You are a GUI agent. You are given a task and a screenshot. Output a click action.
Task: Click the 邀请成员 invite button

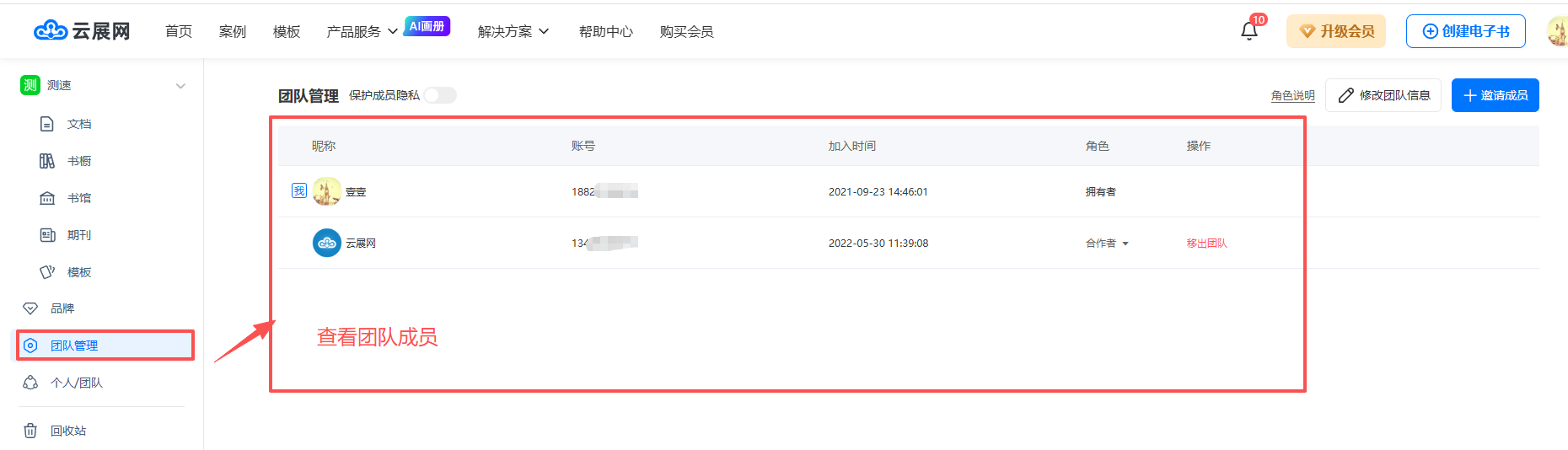point(1495,95)
